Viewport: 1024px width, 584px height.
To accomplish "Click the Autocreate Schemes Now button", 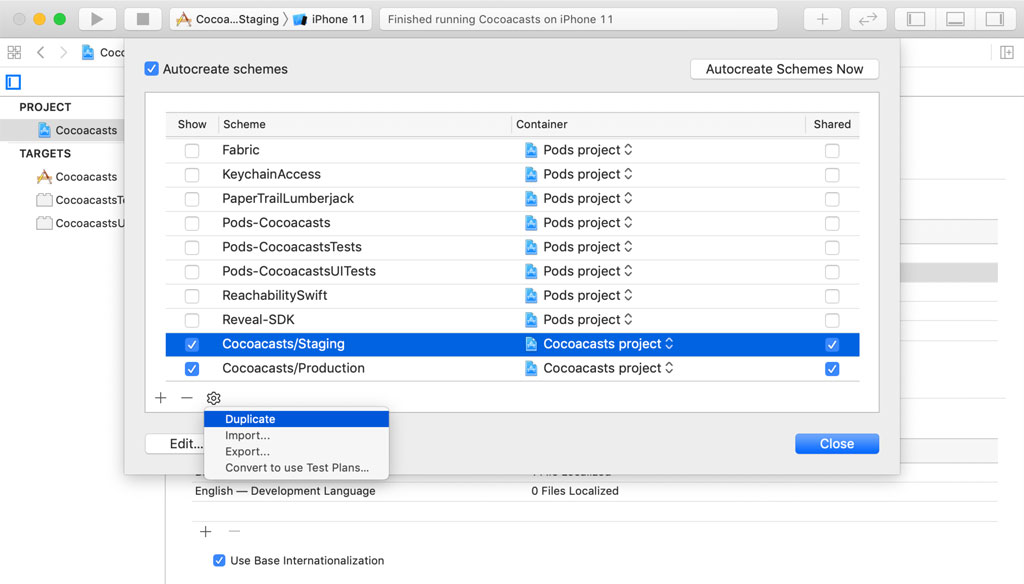I will 784,69.
